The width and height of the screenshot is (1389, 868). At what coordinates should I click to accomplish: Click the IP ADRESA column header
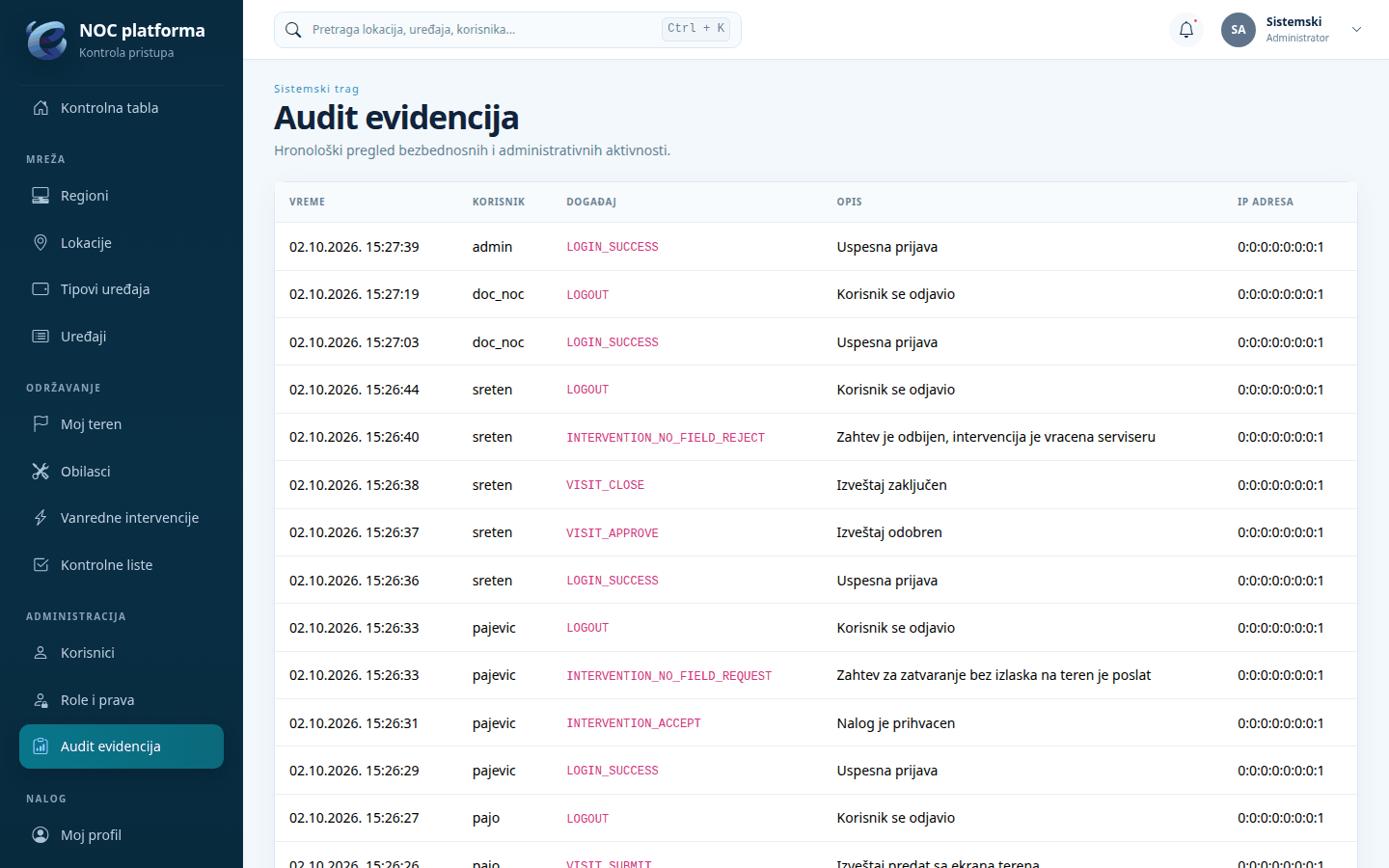(1266, 202)
